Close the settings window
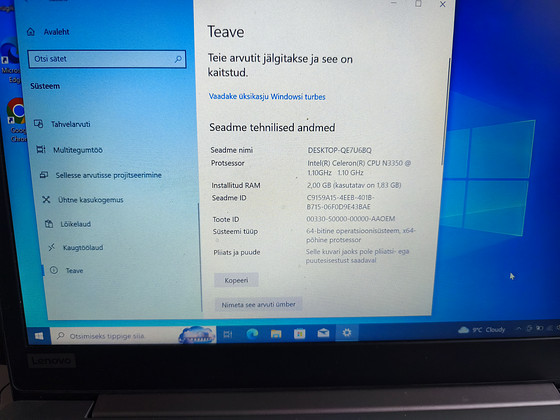The height and width of the screenshot is (420, 560). pyautogui.click(x=442, y=4)
